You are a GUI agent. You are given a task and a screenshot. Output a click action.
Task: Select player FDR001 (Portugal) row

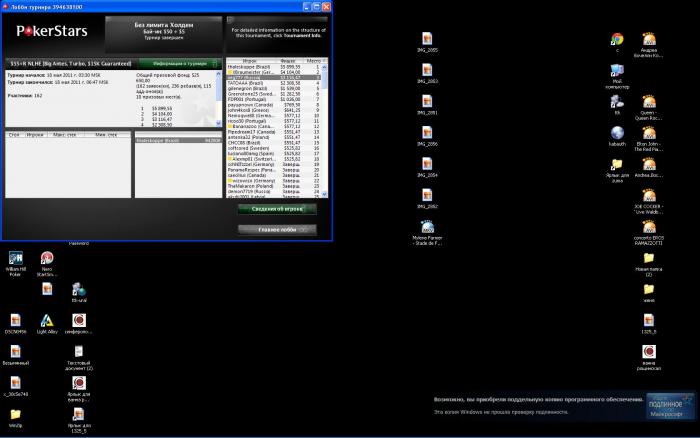click(x=274, y=99)
